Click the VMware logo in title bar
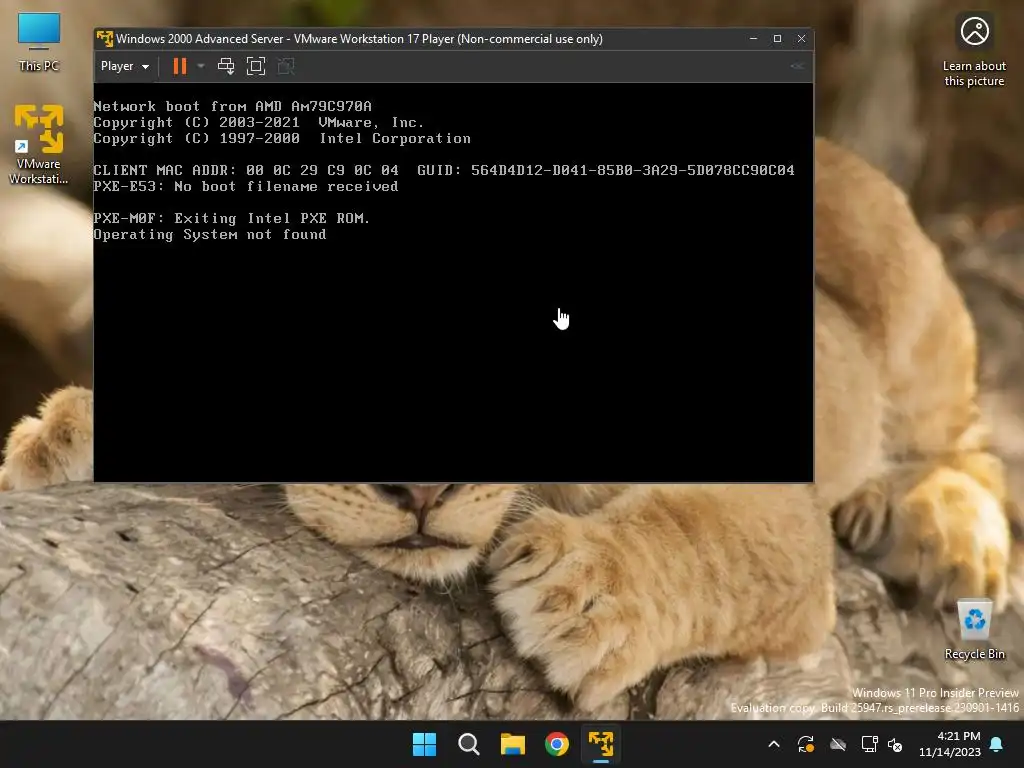The image size is (1024, 768). (104, 39)
